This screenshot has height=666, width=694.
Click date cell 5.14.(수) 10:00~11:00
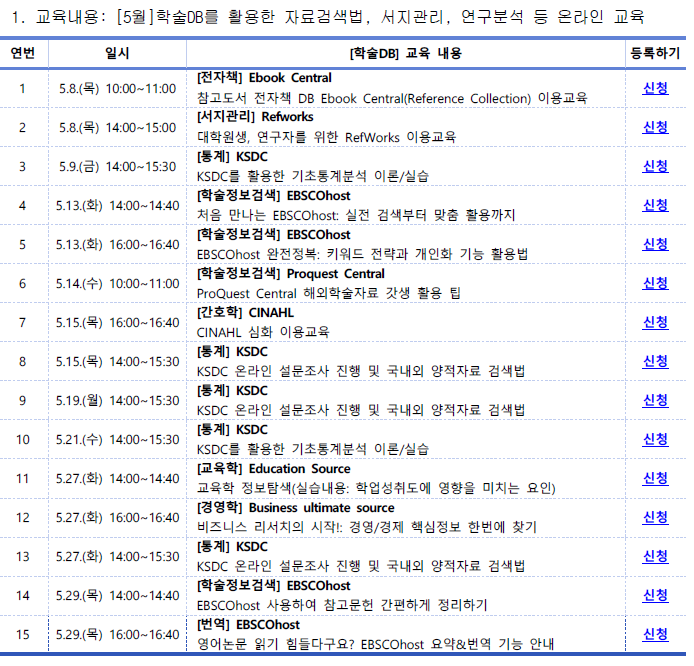[117, 284]
